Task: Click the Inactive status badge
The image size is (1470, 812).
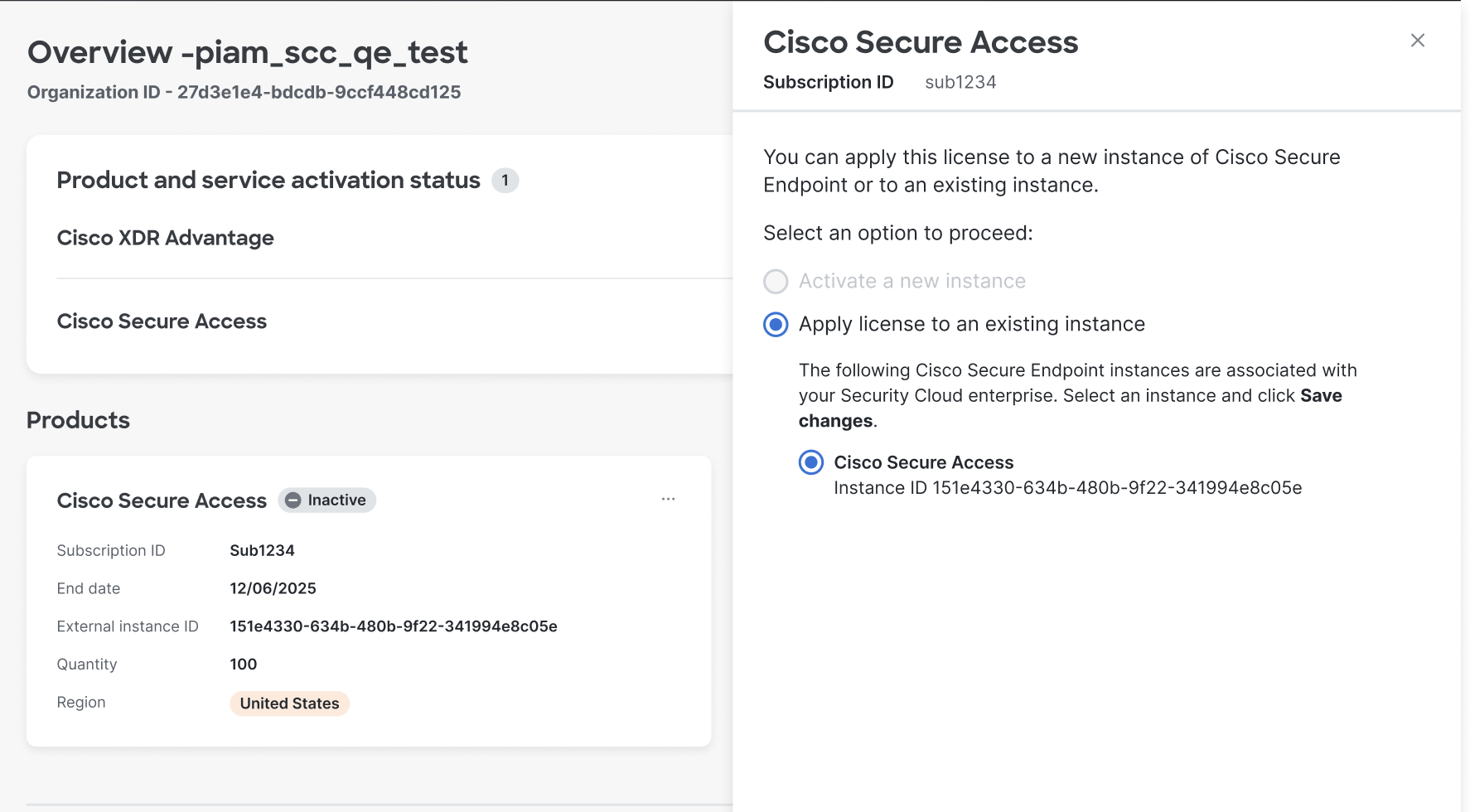Action: coord(326,500)
